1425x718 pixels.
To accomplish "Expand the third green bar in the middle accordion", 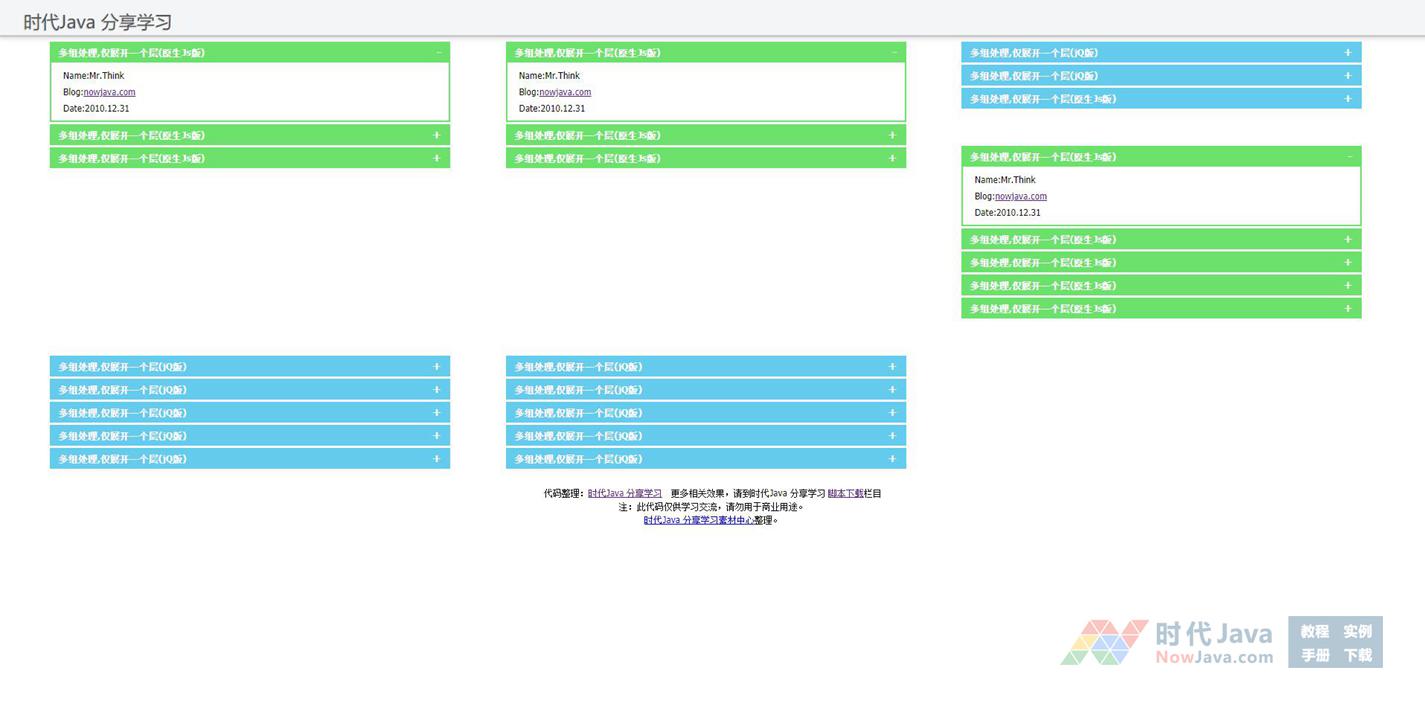I will coord(705,158).
